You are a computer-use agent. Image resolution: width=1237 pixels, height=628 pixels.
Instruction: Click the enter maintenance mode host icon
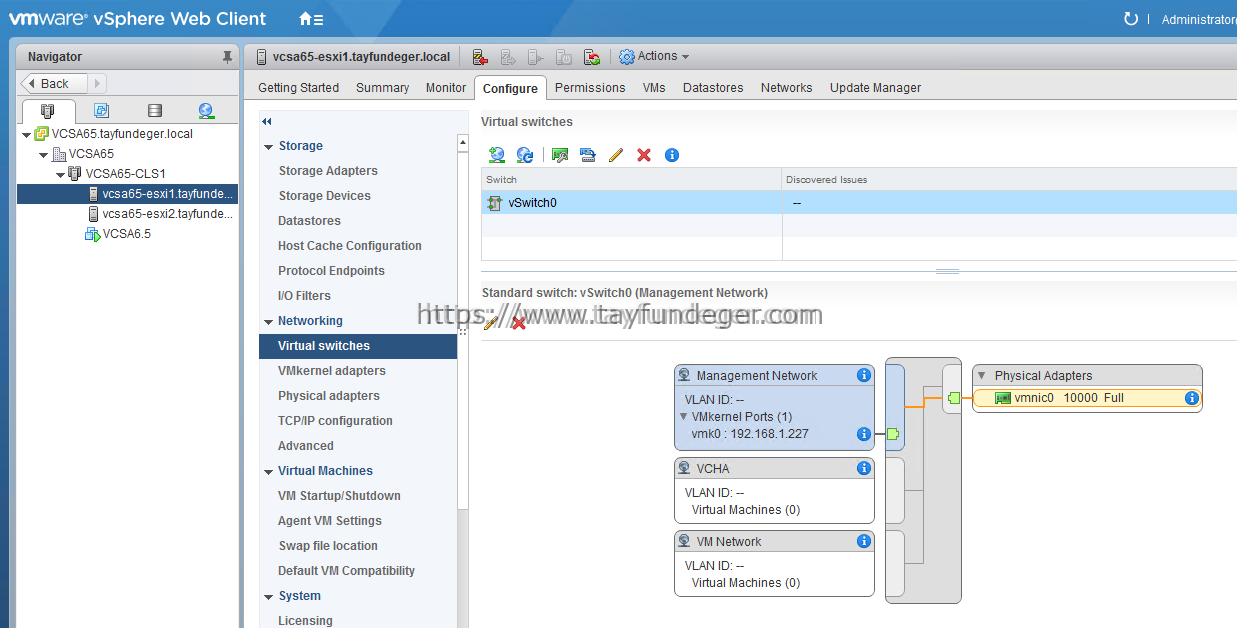[x=480, y=57]
